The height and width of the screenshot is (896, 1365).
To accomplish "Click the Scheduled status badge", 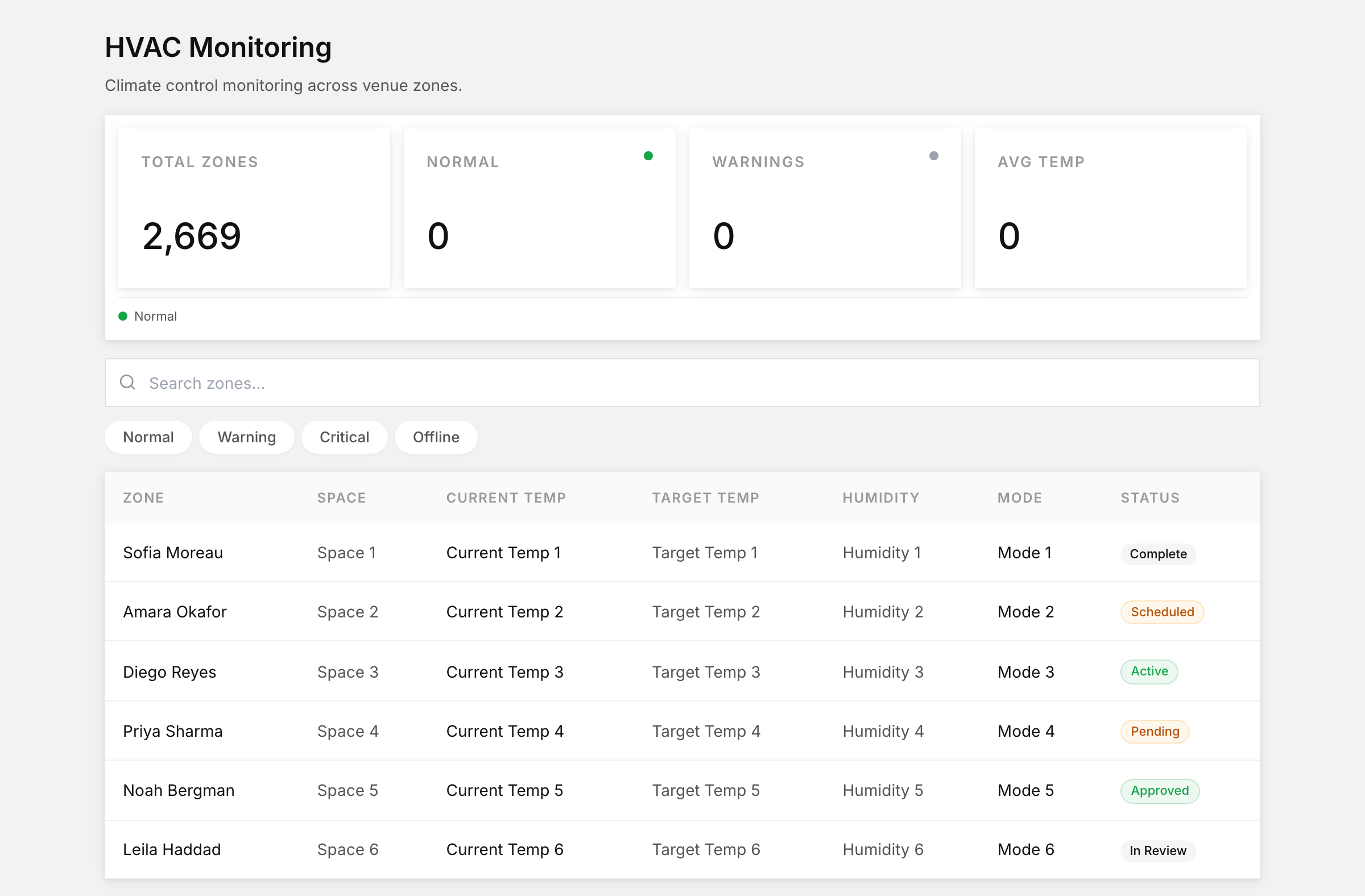I will pyautogui.click(x=1162, y=612).
